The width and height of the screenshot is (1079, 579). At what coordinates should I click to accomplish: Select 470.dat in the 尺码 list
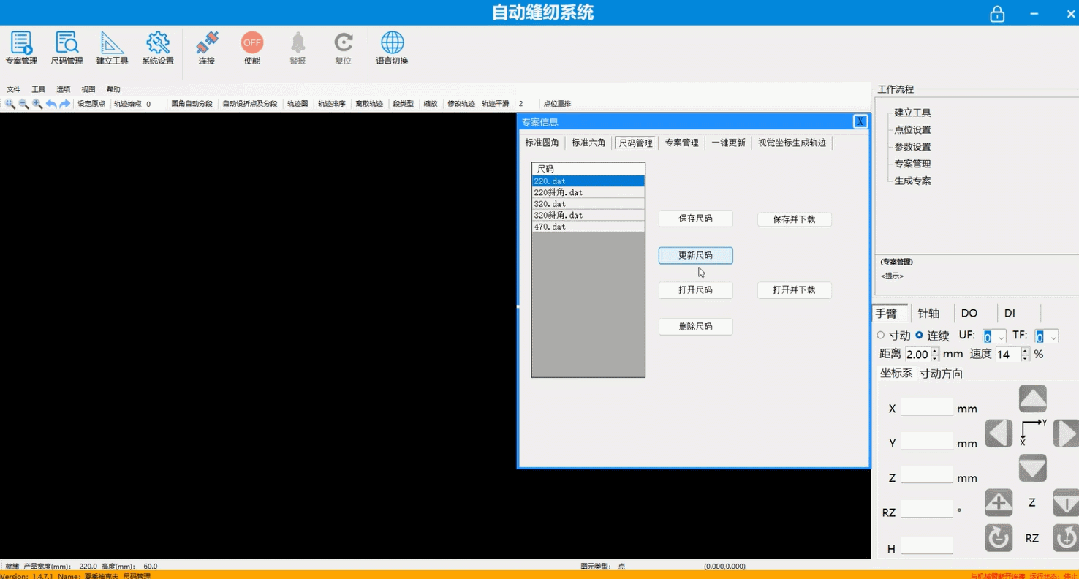(588, 227)
